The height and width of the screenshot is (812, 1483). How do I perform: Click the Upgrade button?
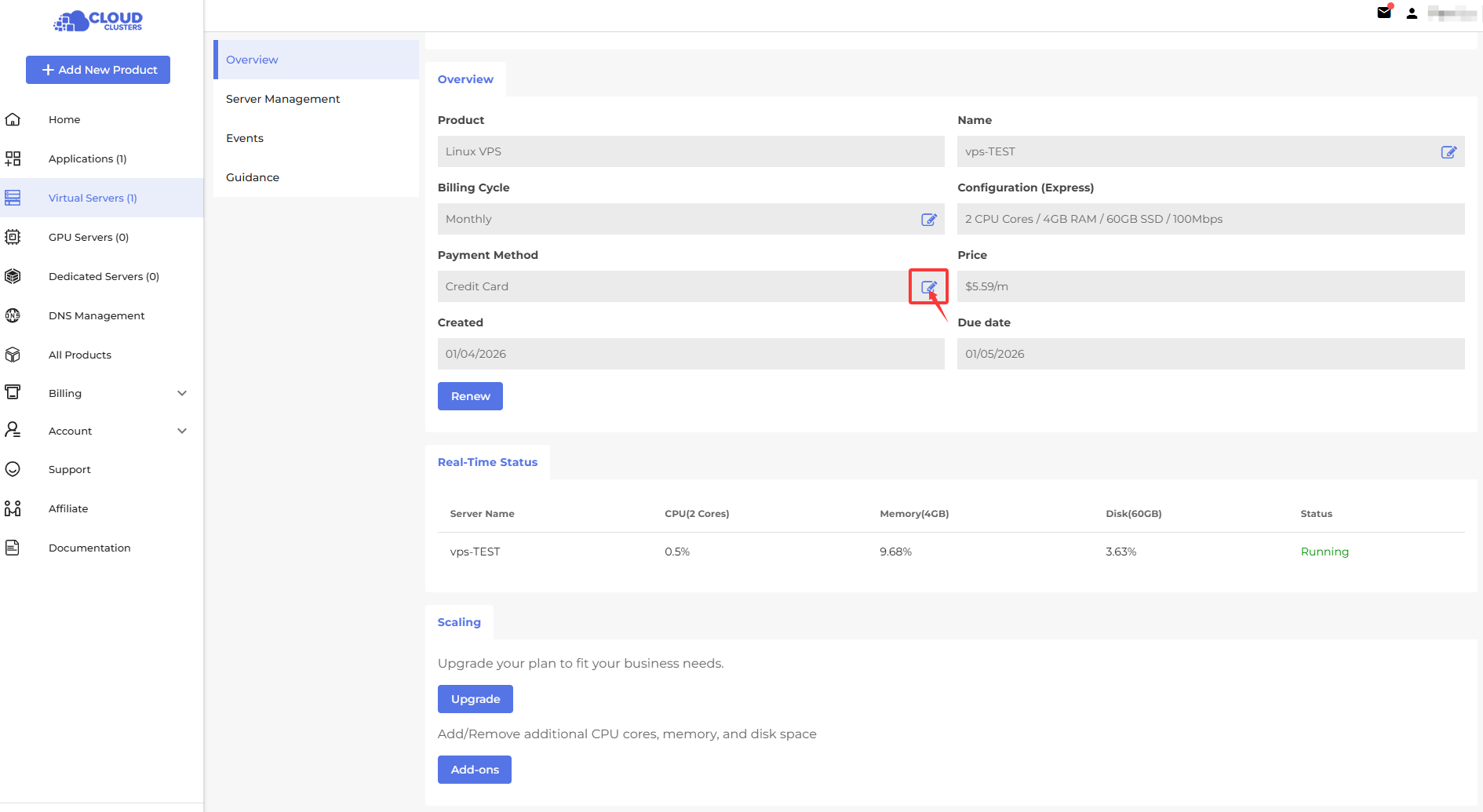point(475,699)
